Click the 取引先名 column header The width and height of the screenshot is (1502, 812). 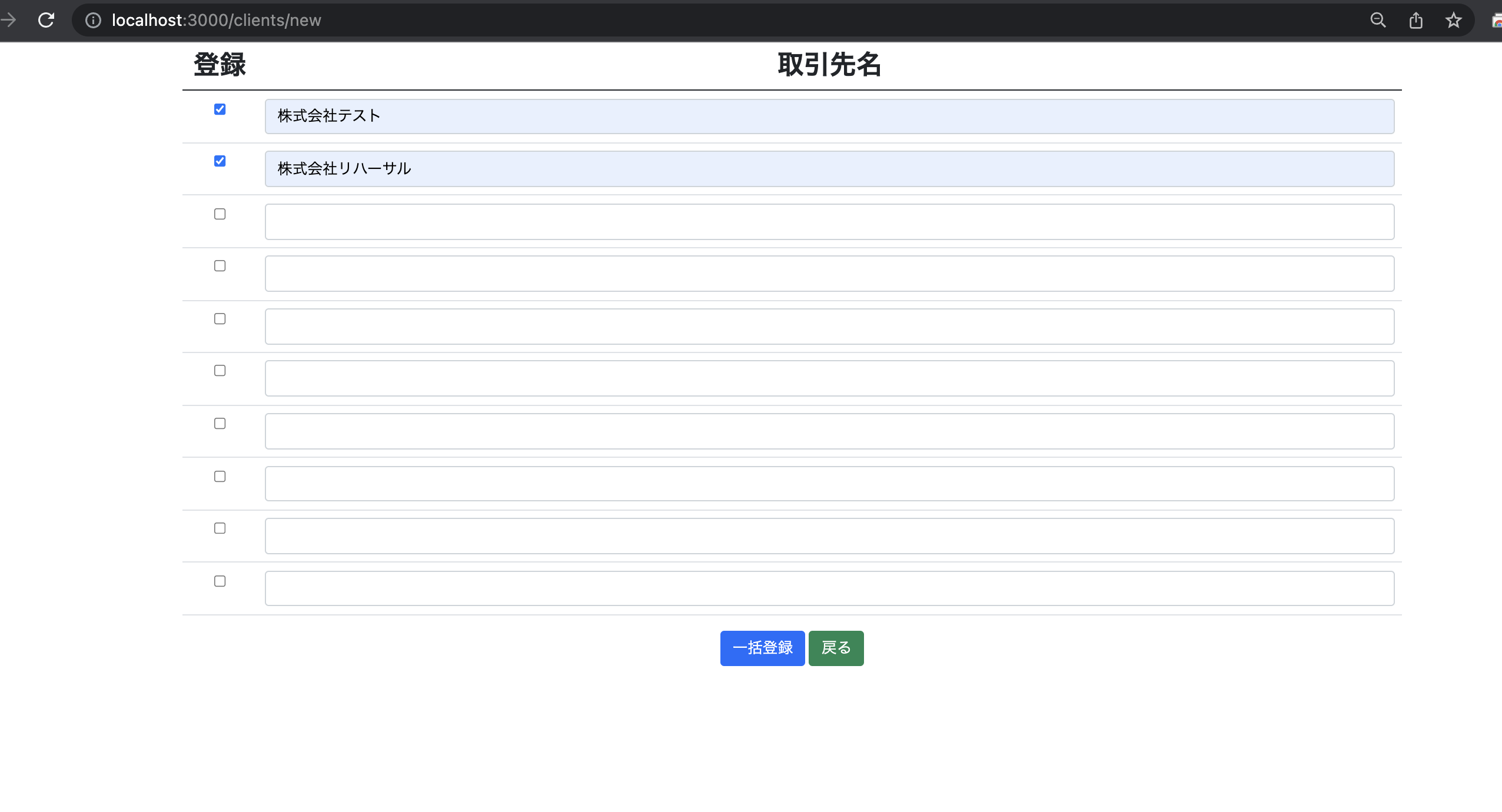click(829, 65)
